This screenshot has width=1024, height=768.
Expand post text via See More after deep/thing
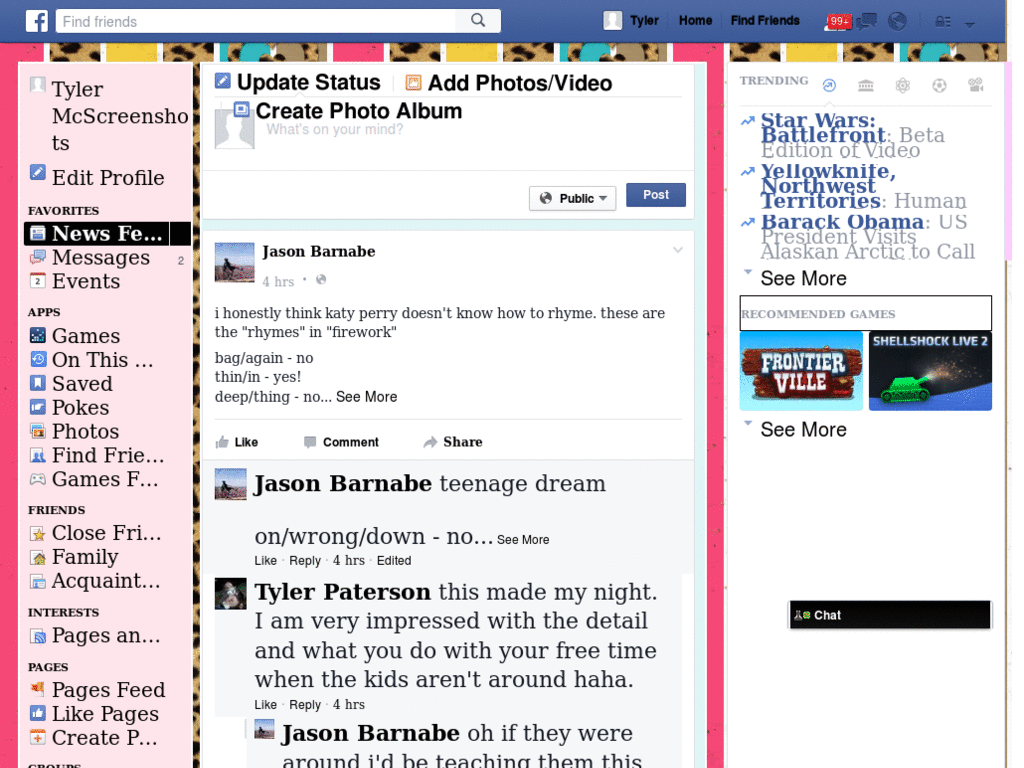(x=366, y=397)
